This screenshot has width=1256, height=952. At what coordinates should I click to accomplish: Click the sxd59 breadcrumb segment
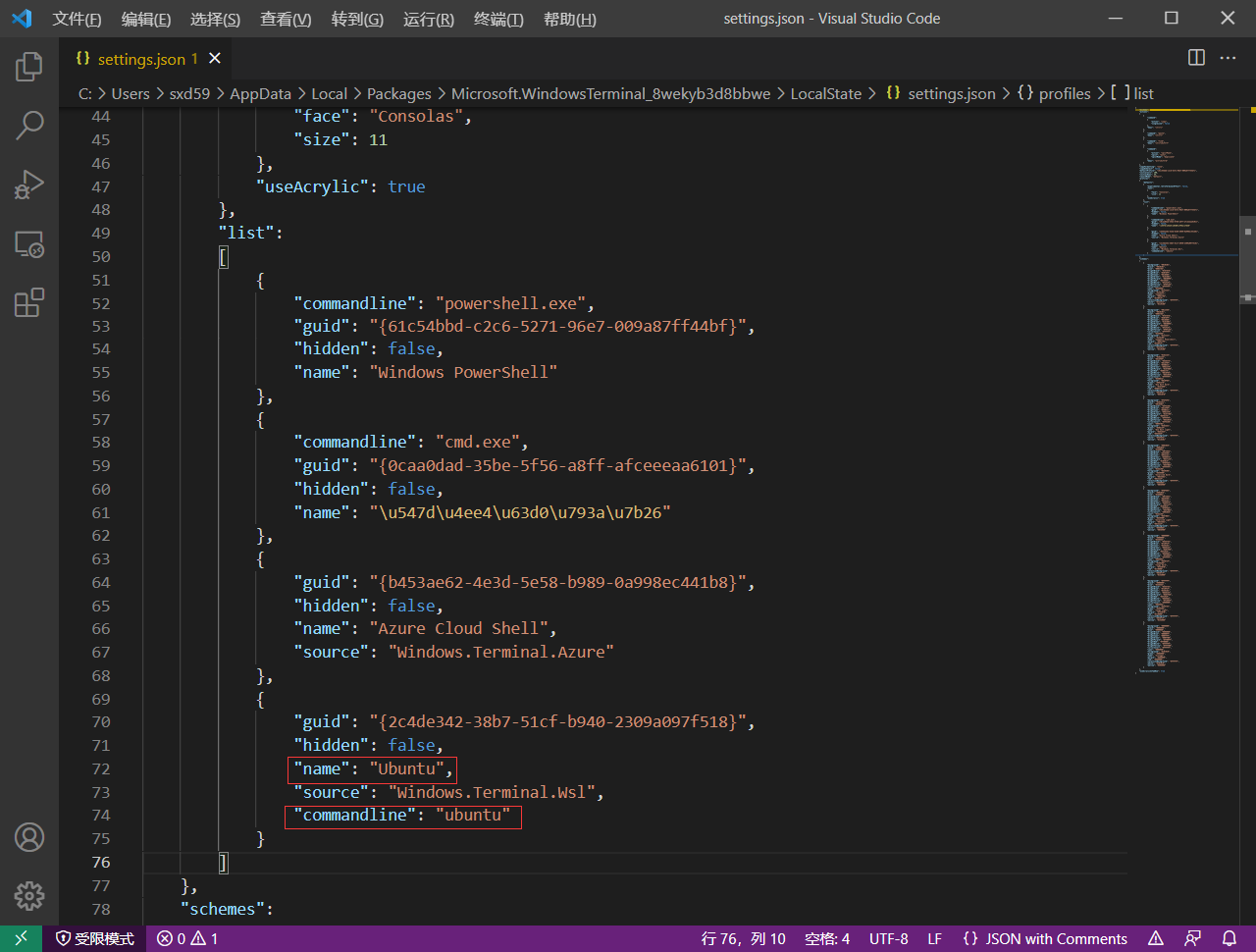189,93
